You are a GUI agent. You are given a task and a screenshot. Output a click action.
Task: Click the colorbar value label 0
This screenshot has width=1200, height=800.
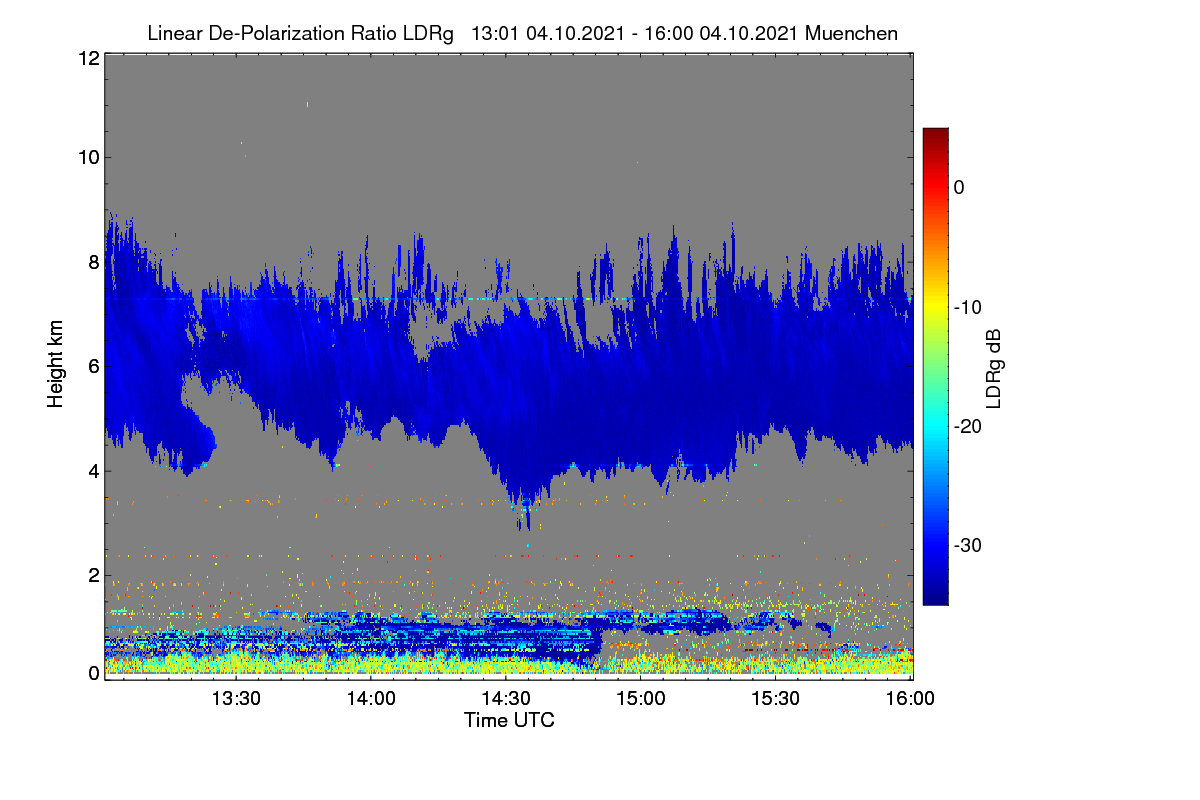point(959,187)
